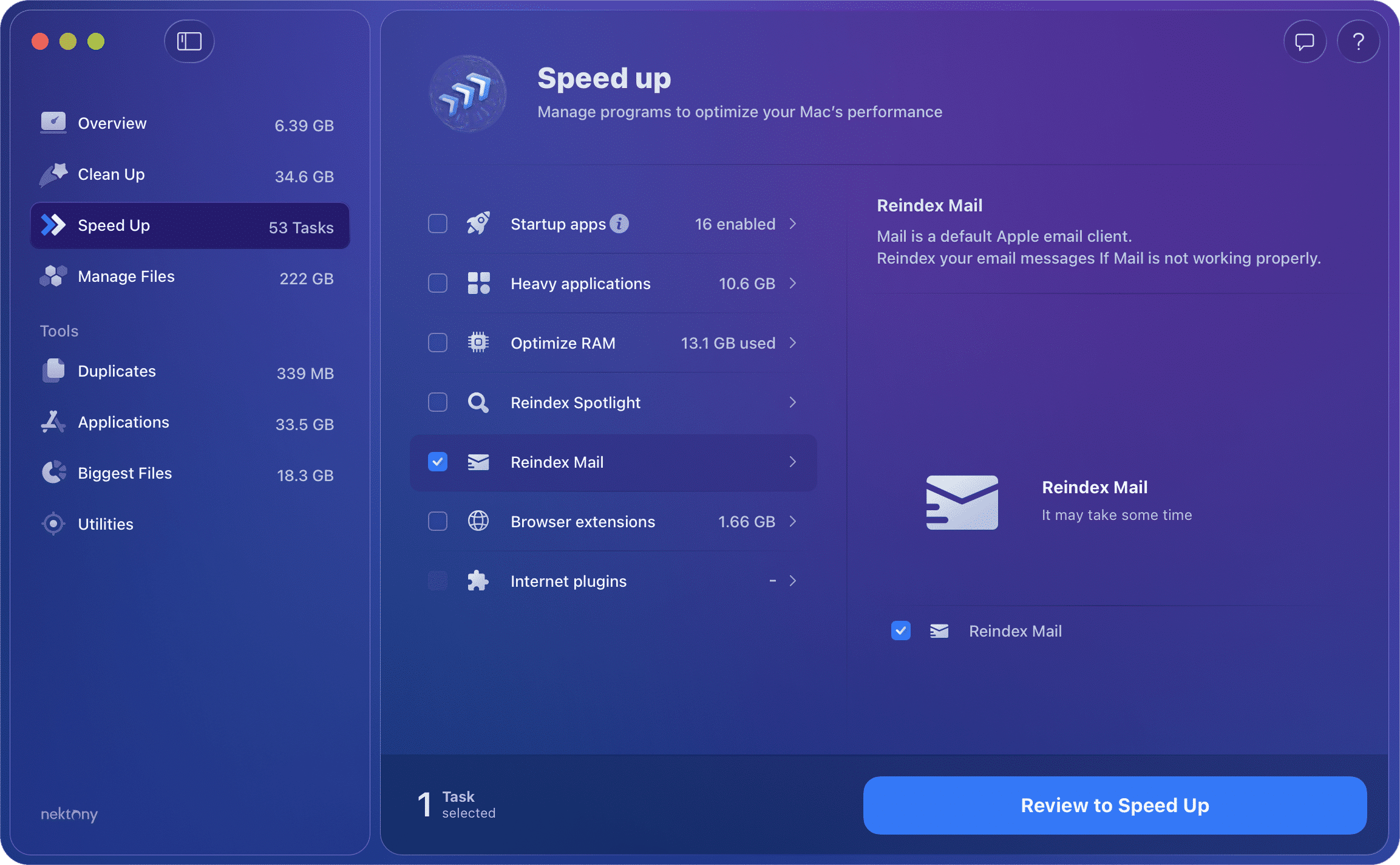Expand Optimize RAM details with the chevron
This screenshot has width=1400, height=865.
pyautogui.click(x=792, y=343)
